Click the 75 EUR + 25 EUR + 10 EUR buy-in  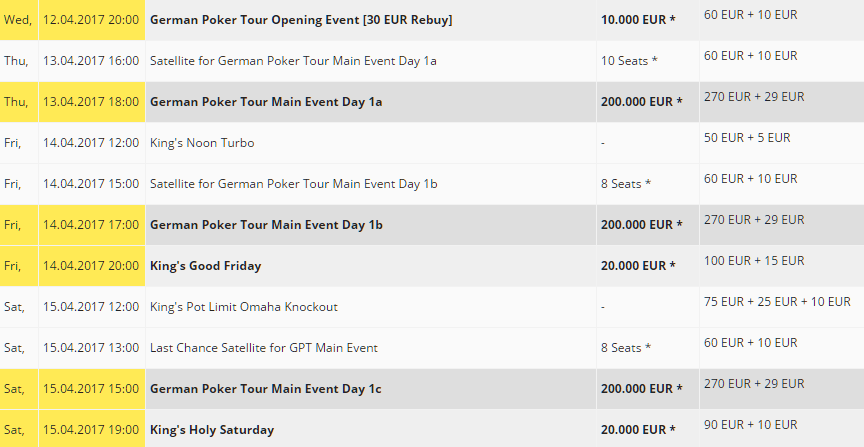pyautogui.click(x=777, y=301)
